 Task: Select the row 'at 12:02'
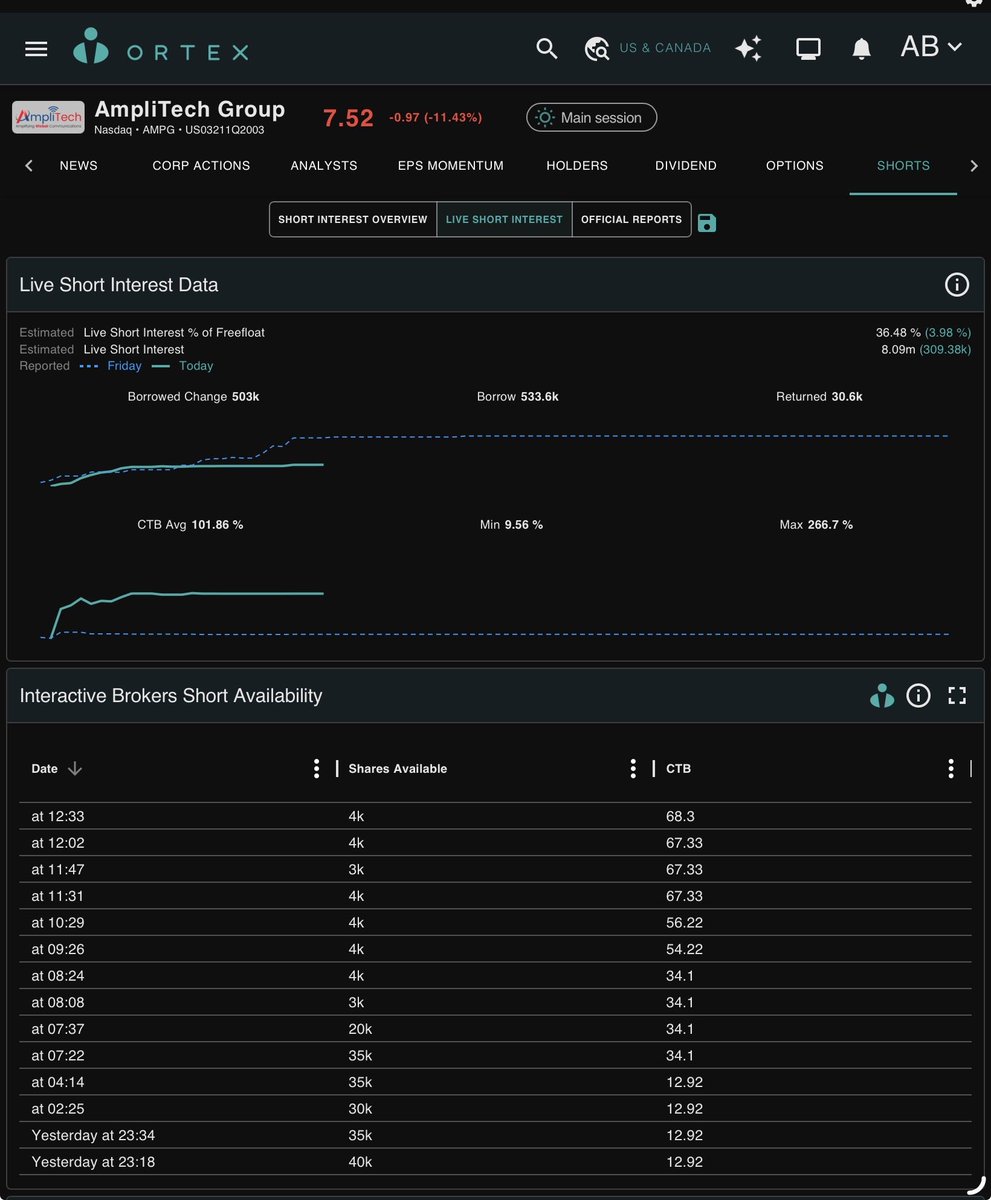[x=495, y=843]
